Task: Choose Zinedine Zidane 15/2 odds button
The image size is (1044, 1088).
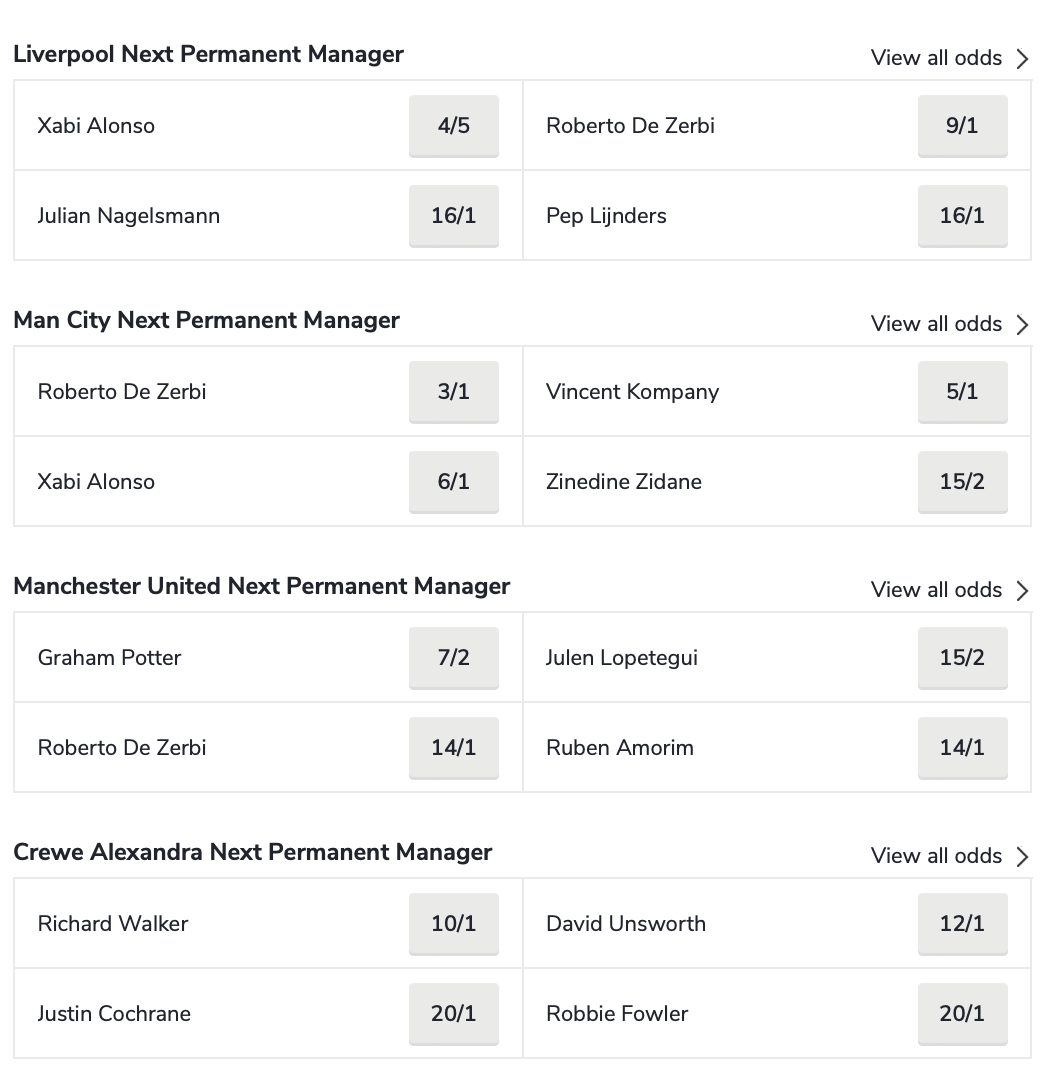Action: [x=962, y=482]
